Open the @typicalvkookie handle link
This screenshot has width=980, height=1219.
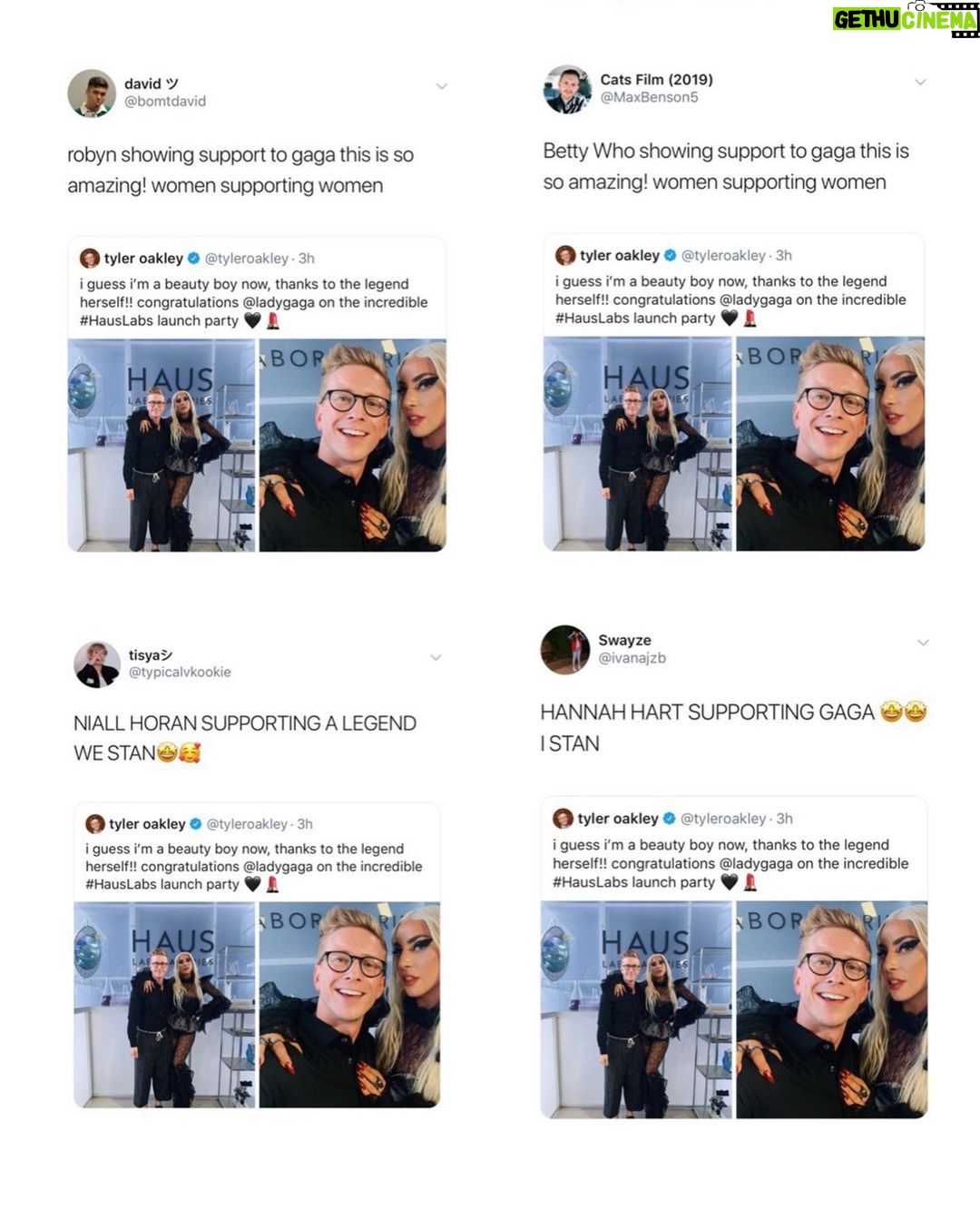tap(180, 672)
